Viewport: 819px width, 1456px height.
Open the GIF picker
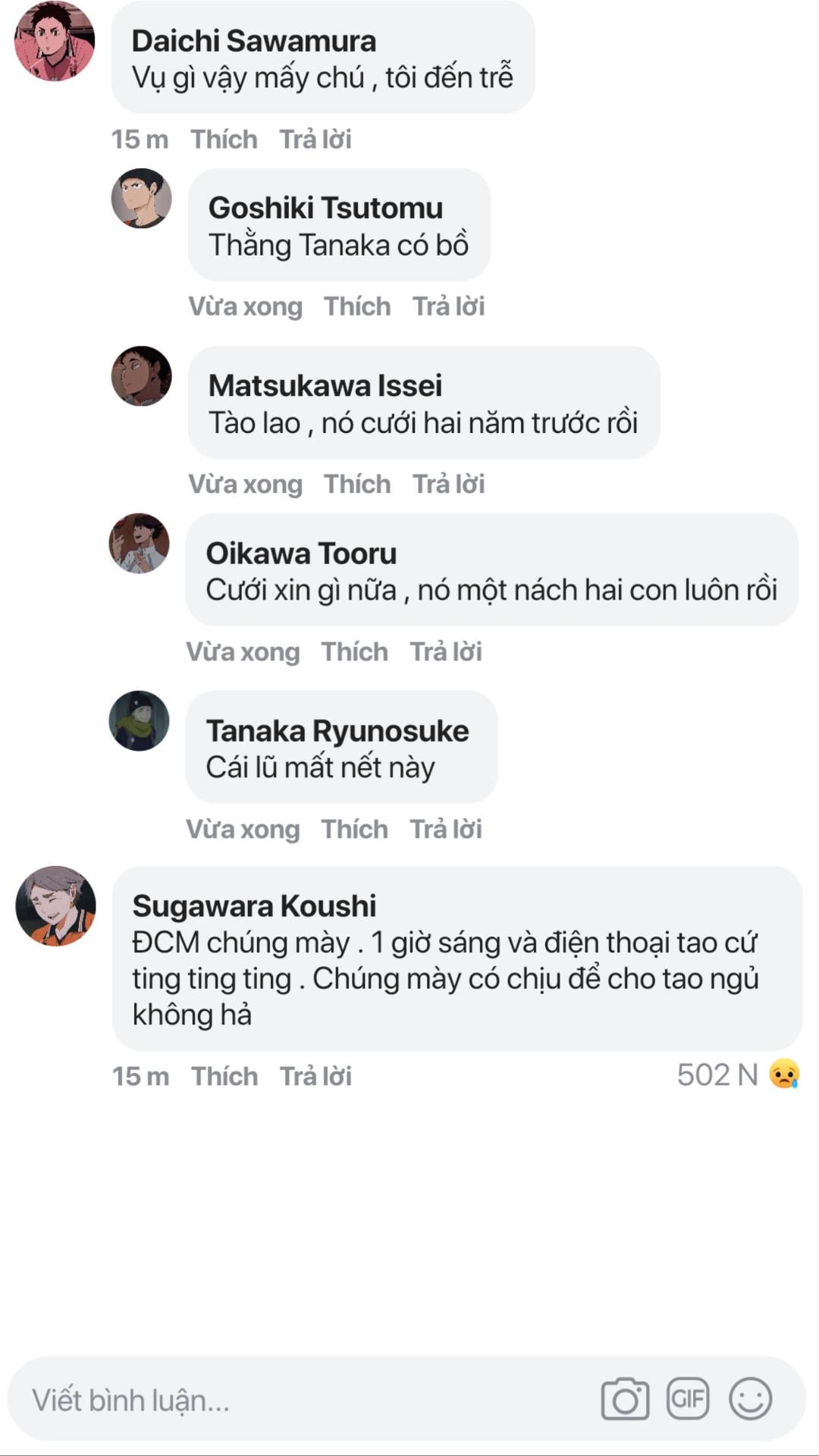pos(688,1398)
